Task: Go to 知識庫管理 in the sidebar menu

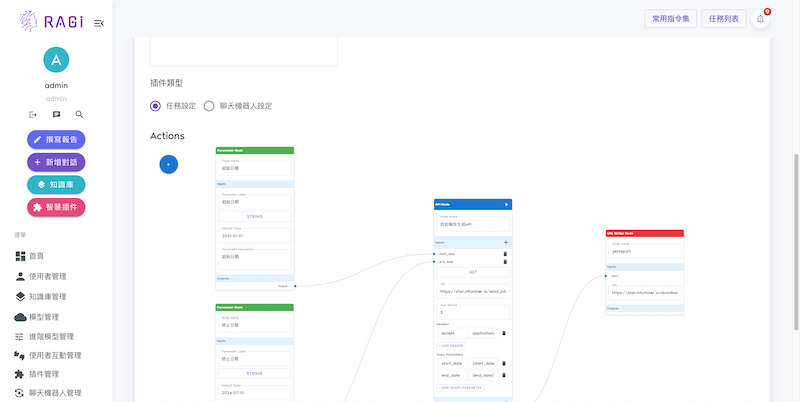Action: coord(48,297)
